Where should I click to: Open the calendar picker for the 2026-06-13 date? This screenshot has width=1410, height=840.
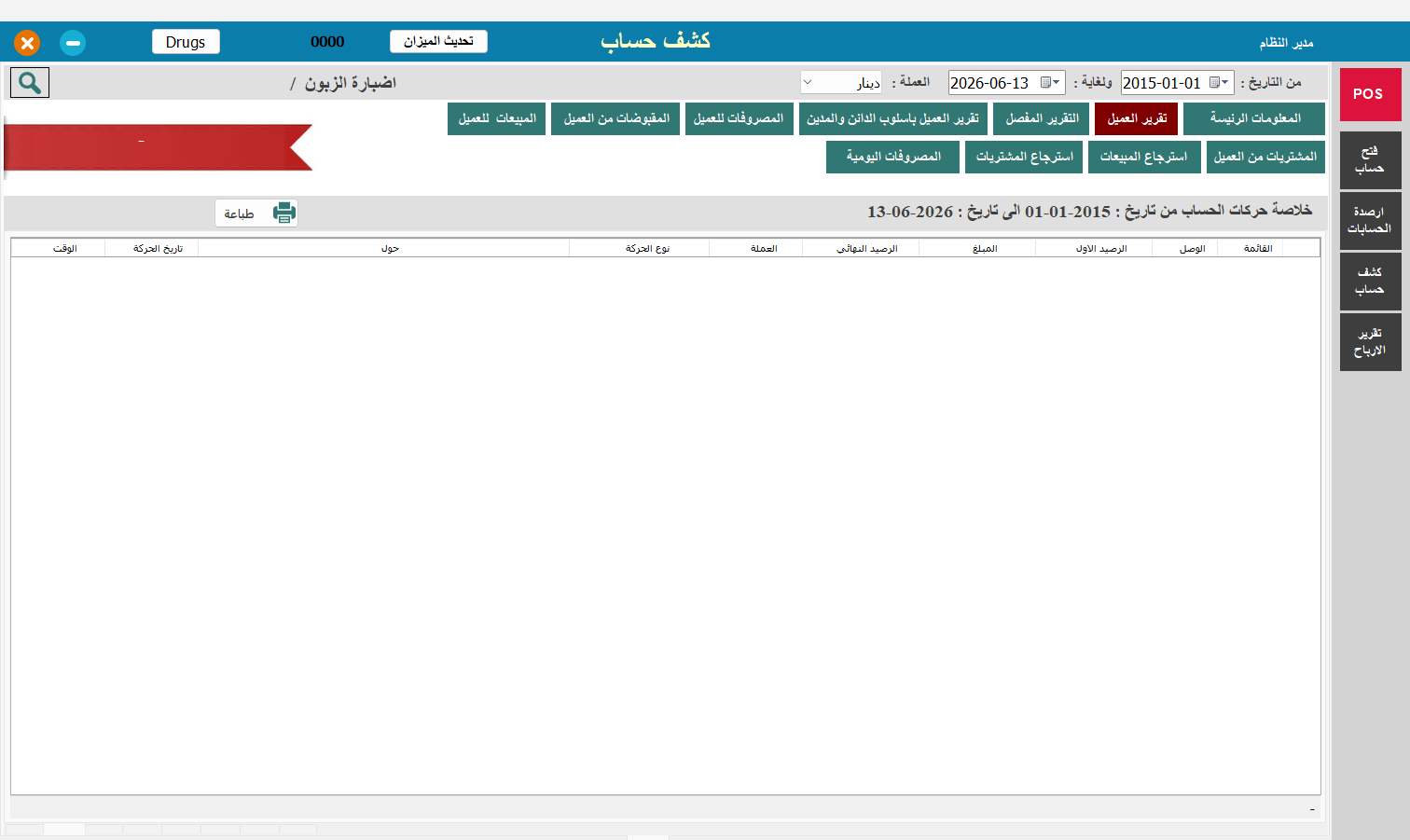1049,83
